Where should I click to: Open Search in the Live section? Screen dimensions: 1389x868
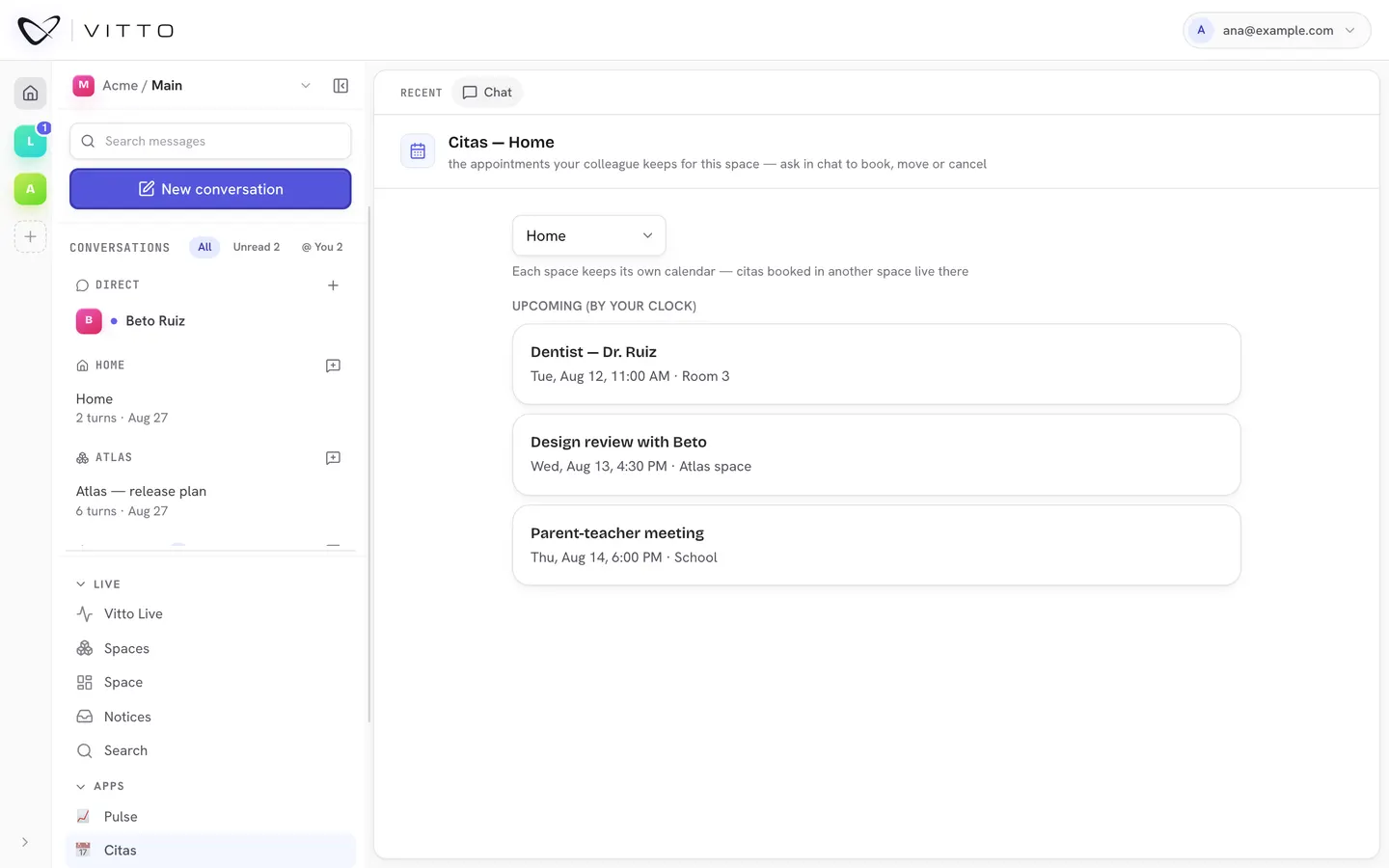point(211,750)
